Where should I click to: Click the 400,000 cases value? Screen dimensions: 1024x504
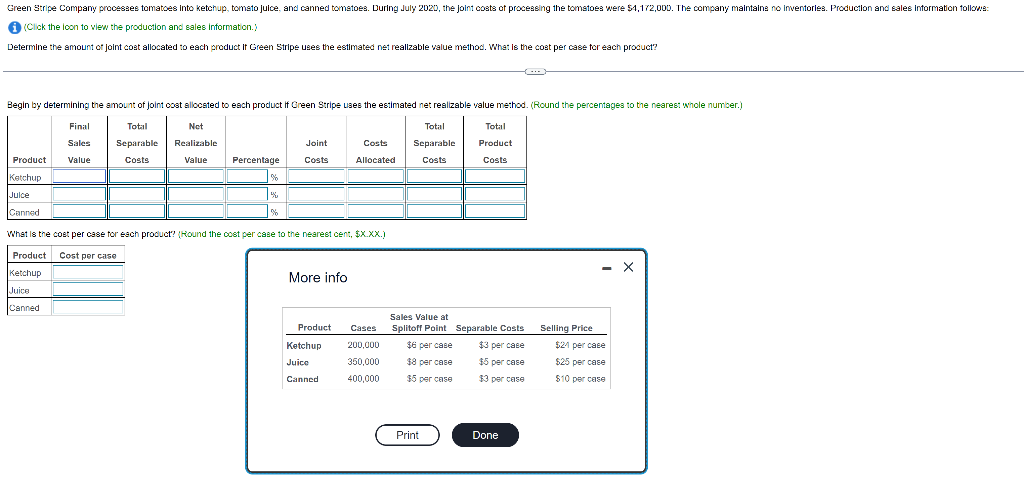(363, 379)
